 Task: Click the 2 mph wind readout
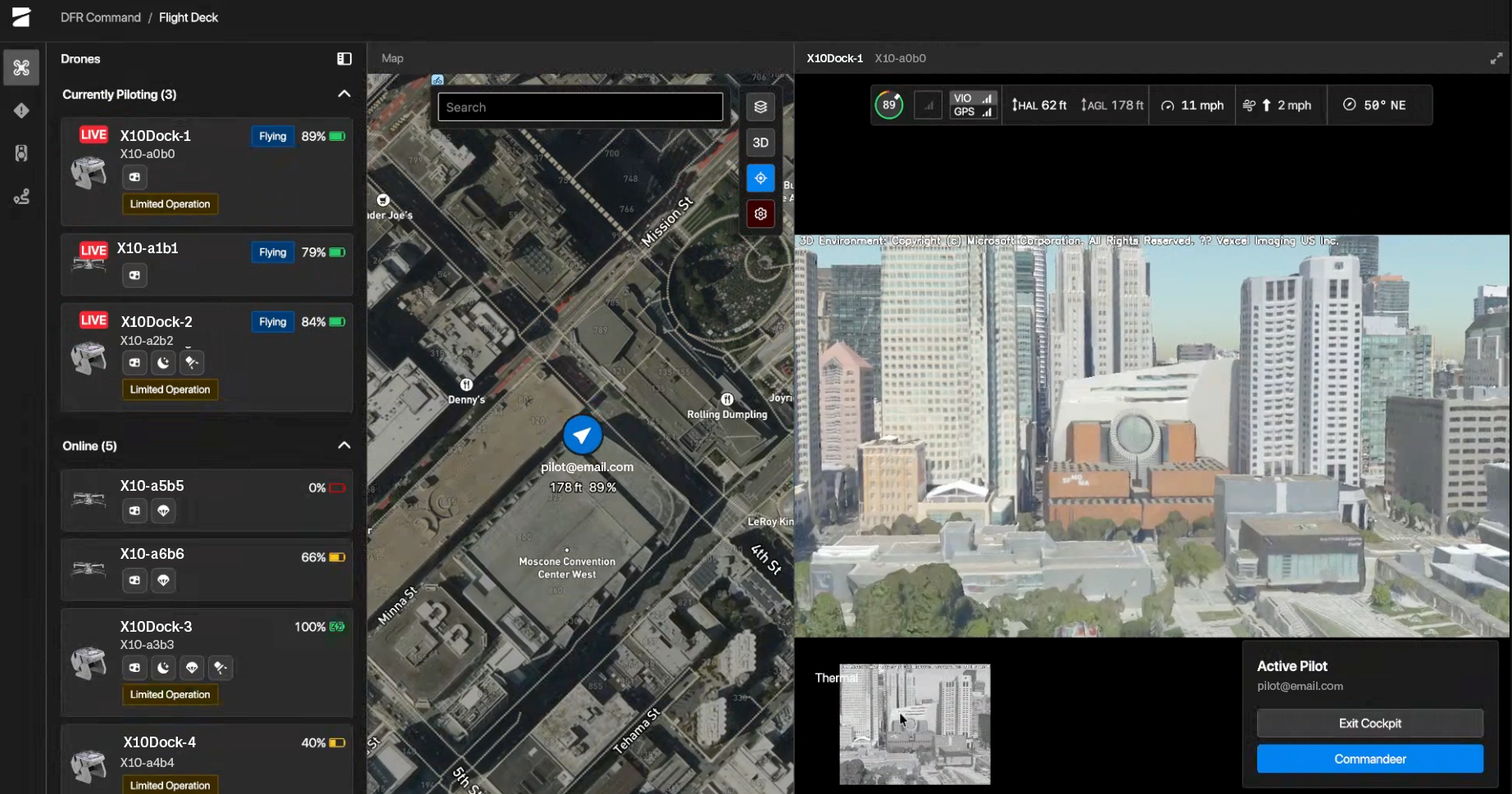coord(1278,105)
